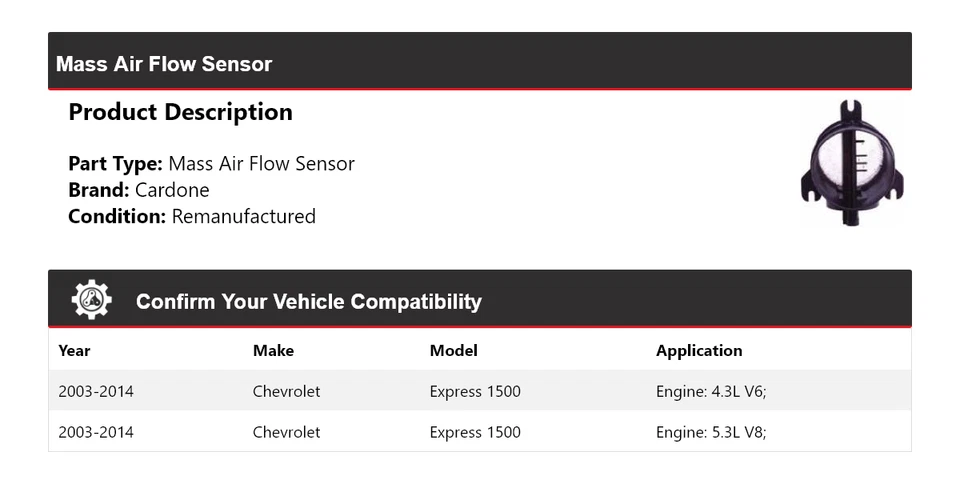The height and width of the screenshot is (484, 960).
Task: Click the Make column header
Action: (x=273, y=351)
